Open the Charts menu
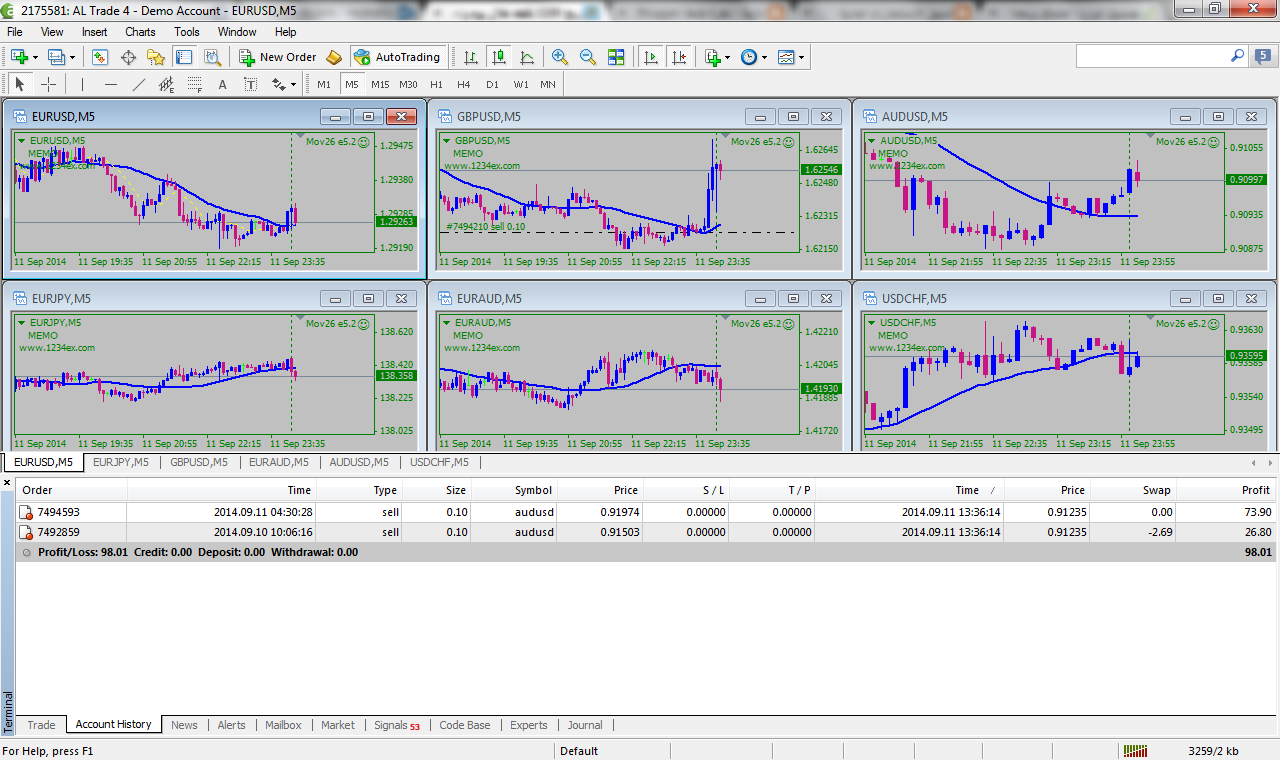Image resolution: width=1280 pixels, height=760 pixels. coord(140,32)
